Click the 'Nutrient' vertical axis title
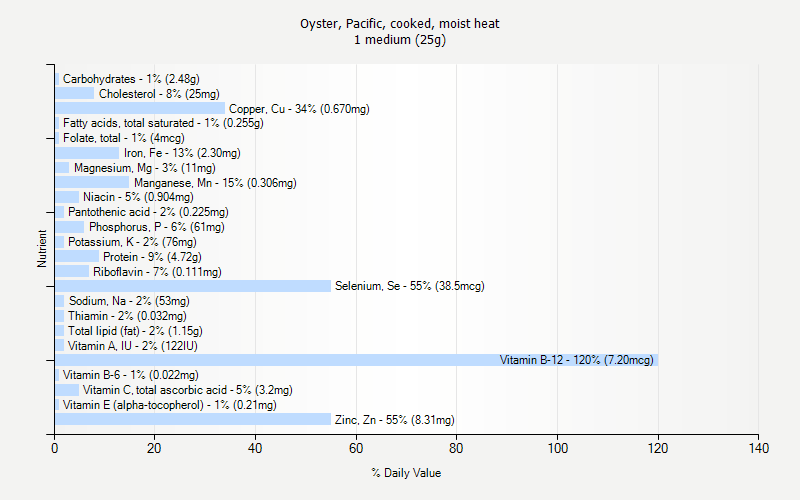800x500 pixels. (42, 248)
